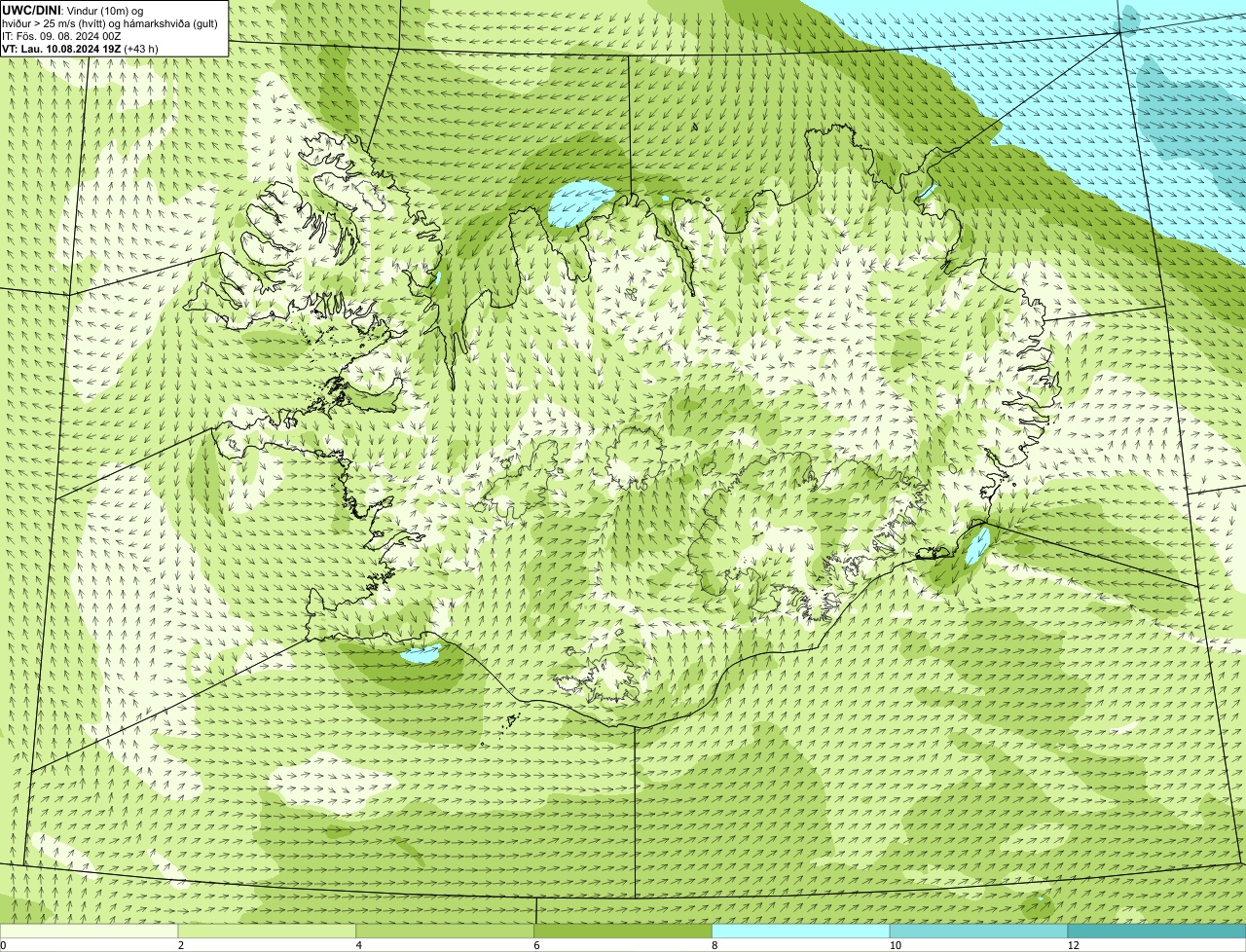Select the 0–2 m/s palest legend color segment
This screenshot has width=1246, height=952.
pyautogui.click(x=89, y=931)
